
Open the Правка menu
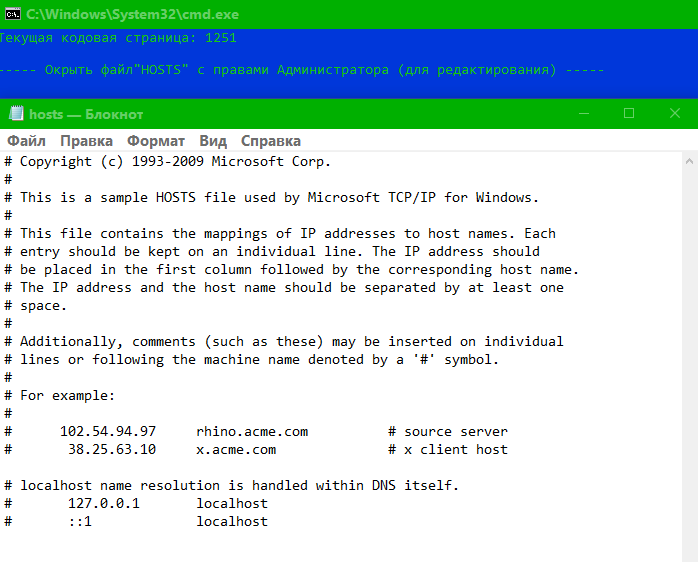(x=86, y=141)
